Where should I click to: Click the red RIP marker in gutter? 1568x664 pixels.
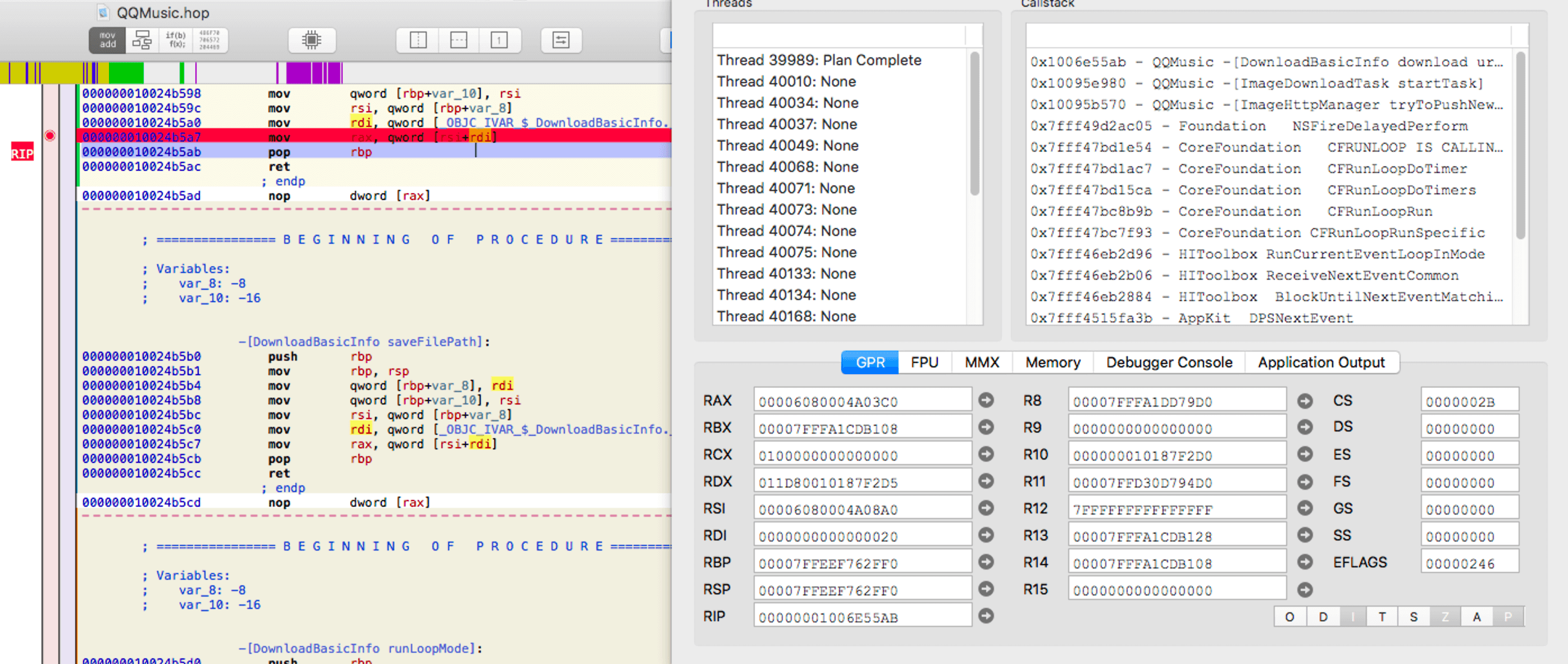click(x=22, y=153)
